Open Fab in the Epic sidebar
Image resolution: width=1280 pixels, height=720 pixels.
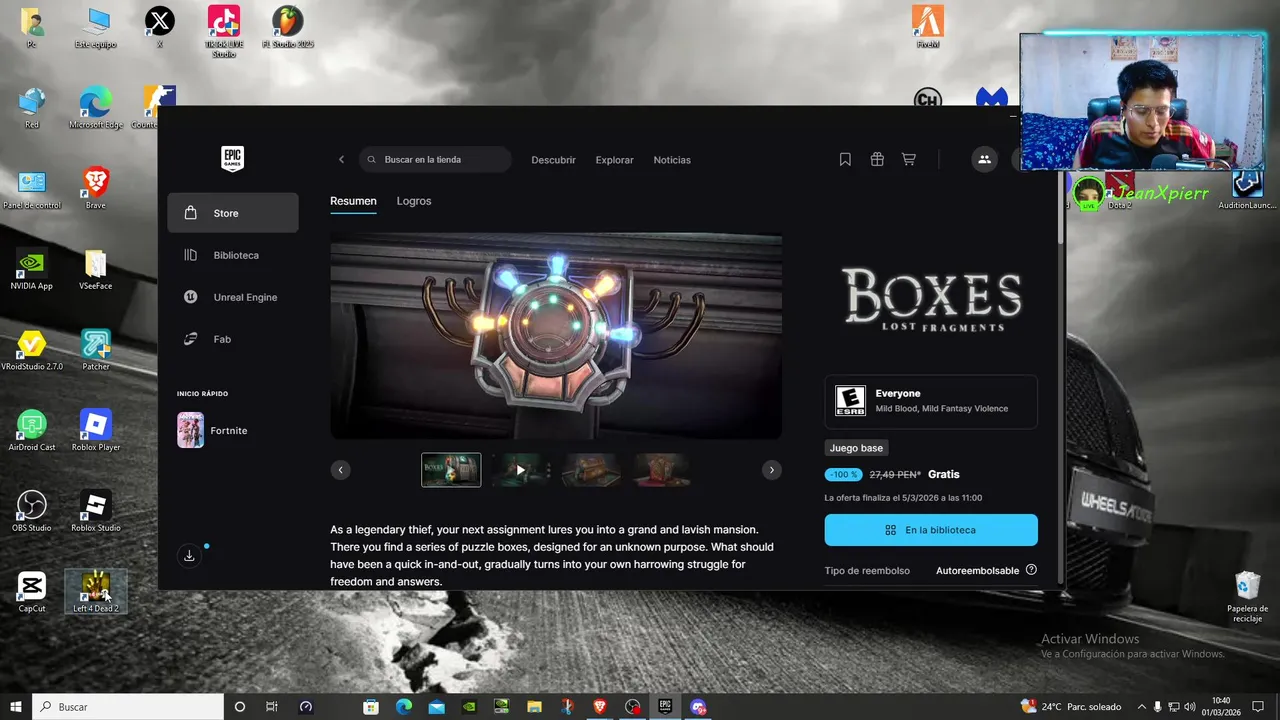(233, 339)
